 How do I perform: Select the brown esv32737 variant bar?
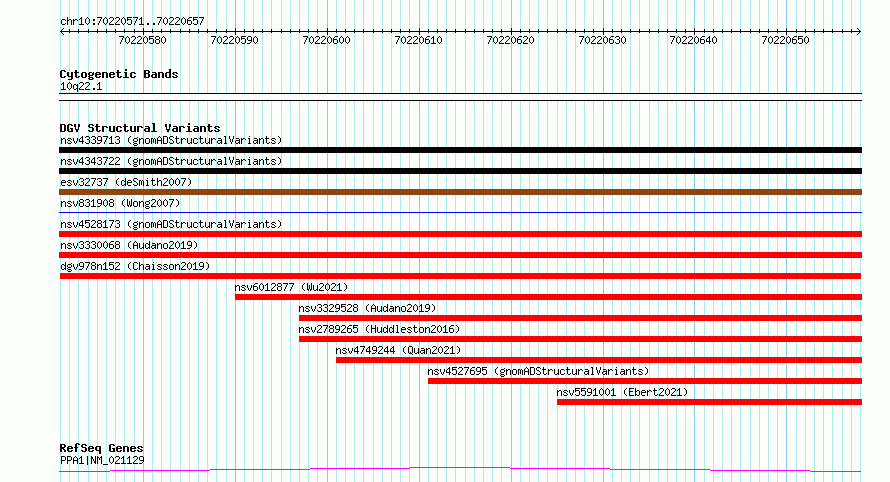coord(460,192)
